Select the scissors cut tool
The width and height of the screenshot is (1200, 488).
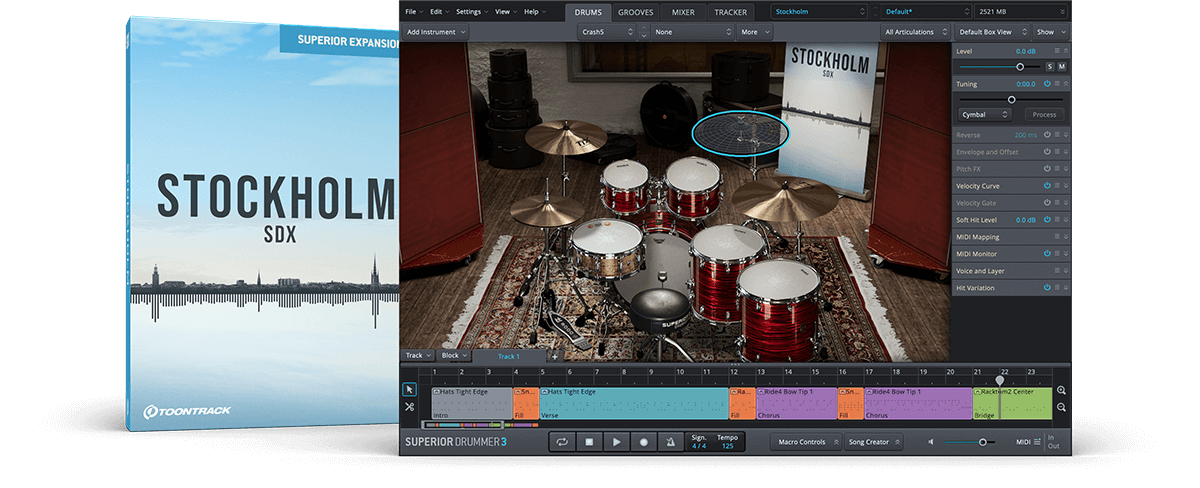[x=409, y=407]
